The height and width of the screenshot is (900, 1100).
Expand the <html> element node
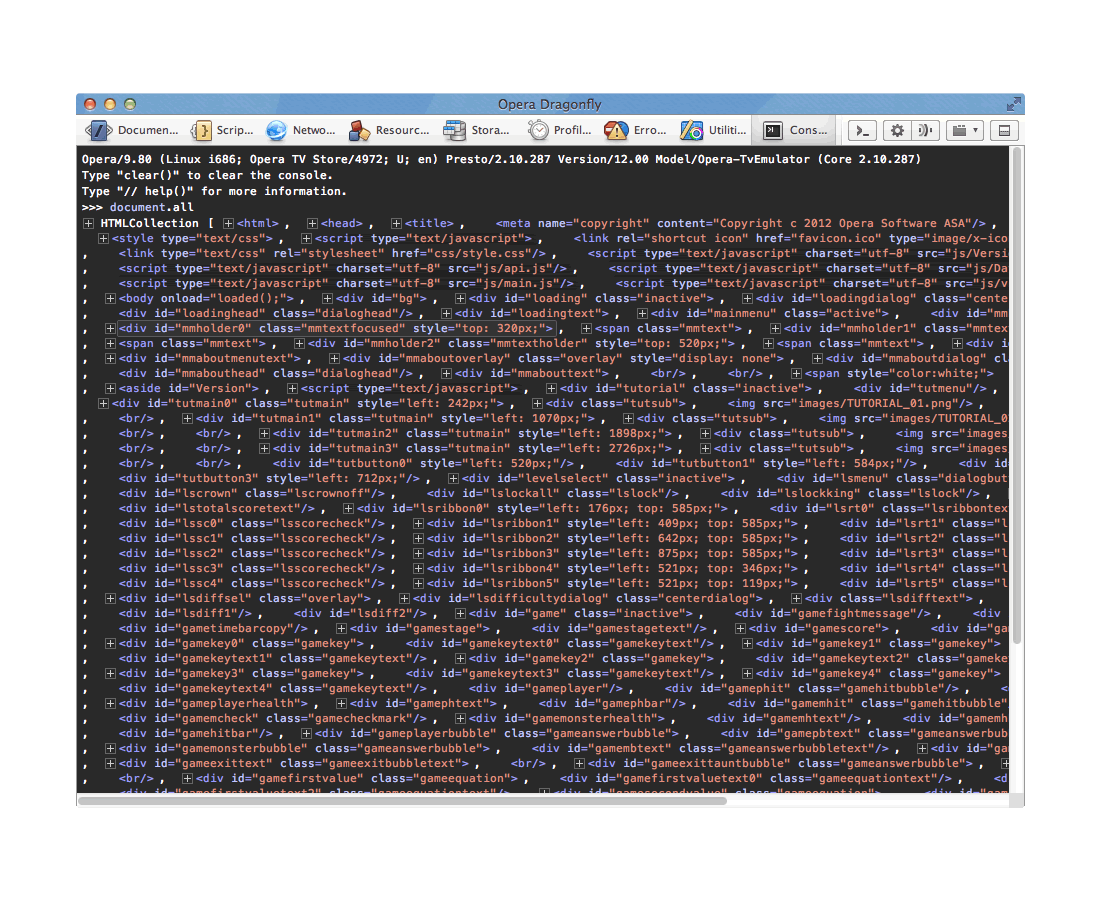coord(229,223)
